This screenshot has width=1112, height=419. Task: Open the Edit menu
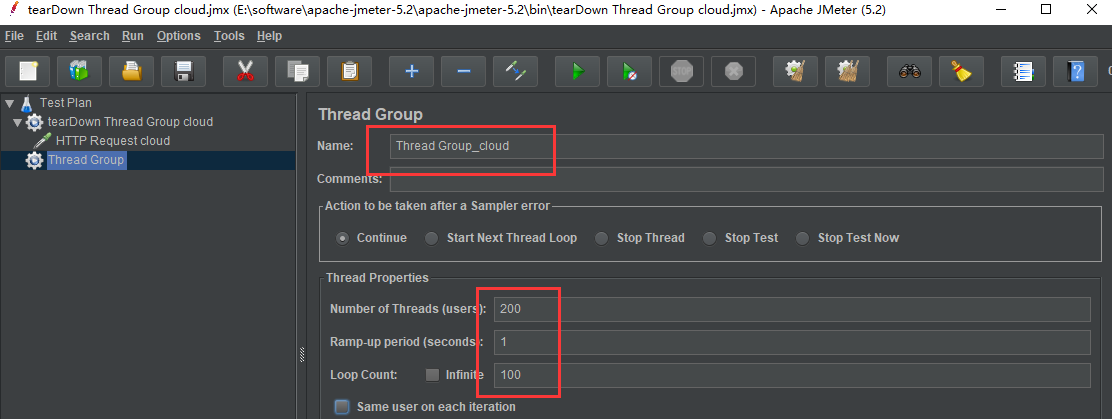pos(47,36)
